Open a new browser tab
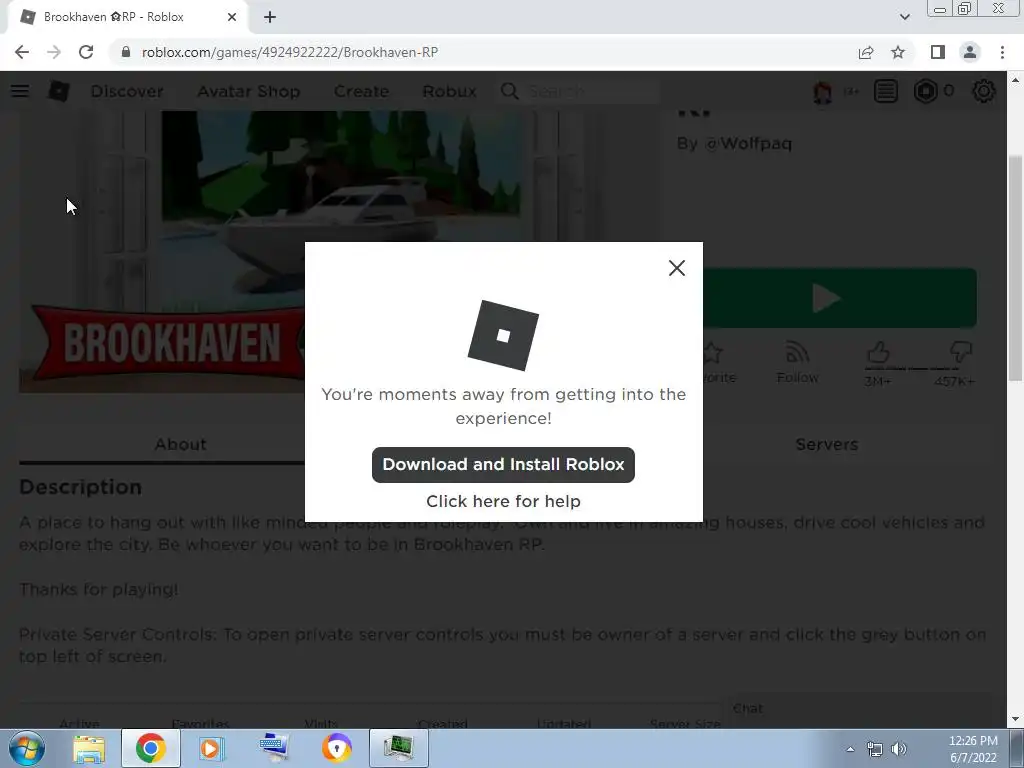The width and height of the screenshot is (1024, 768). tap(270, 17)
